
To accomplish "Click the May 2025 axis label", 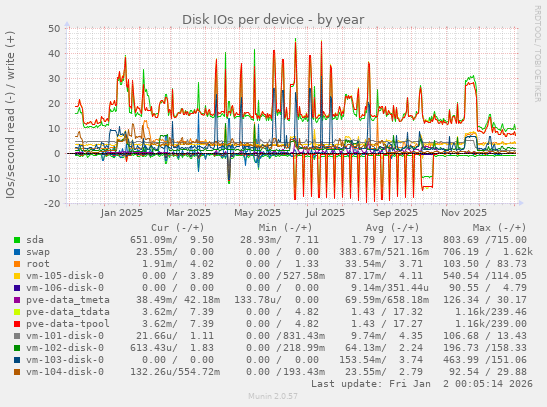I will click(257, 213).
